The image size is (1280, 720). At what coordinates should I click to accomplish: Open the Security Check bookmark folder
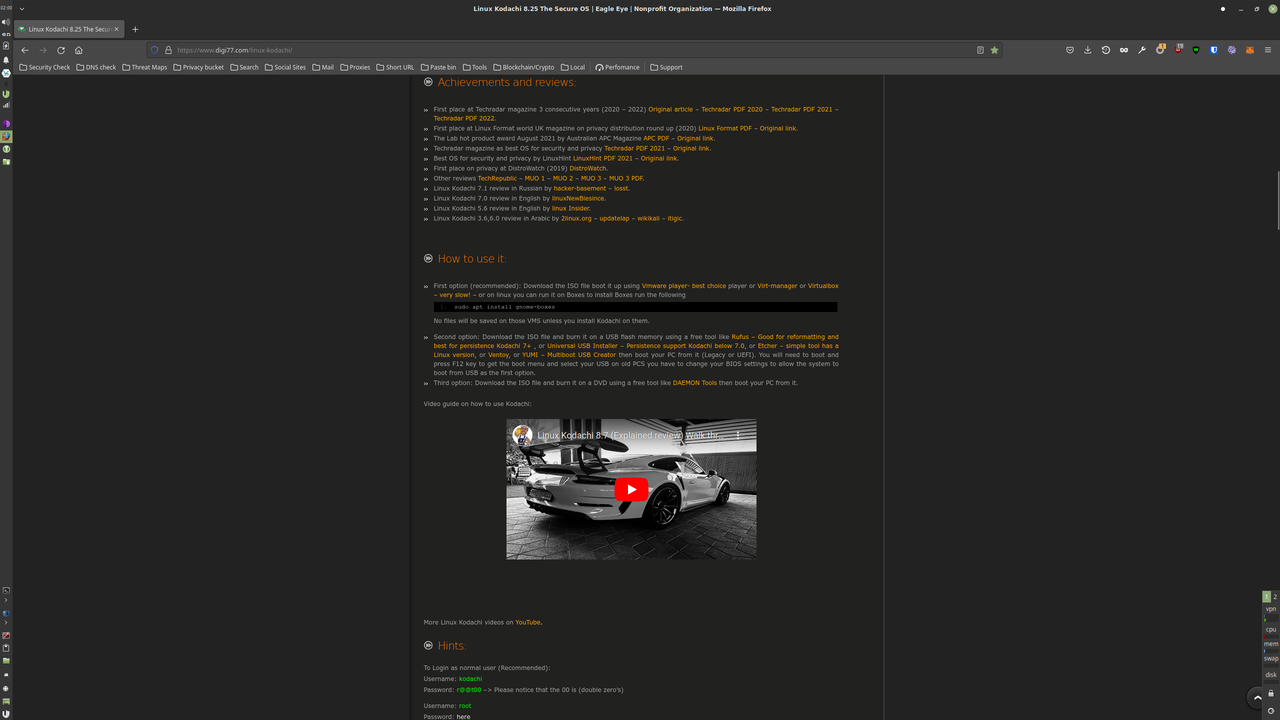click(45, 67)
